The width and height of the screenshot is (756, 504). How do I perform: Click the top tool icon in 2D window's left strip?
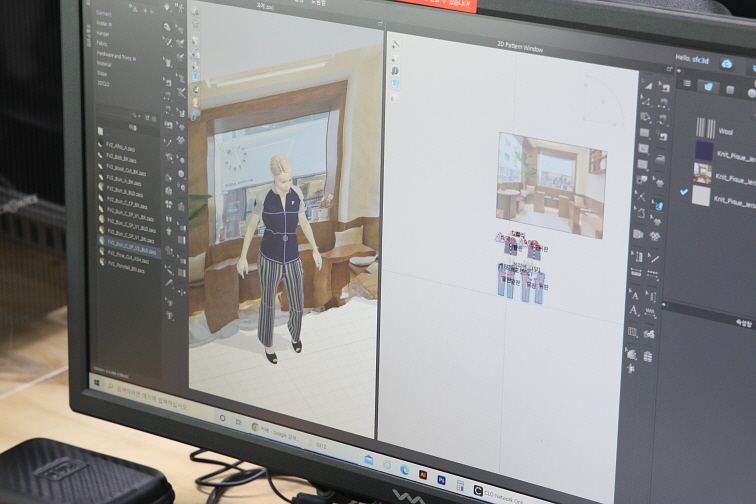point(395,44)
